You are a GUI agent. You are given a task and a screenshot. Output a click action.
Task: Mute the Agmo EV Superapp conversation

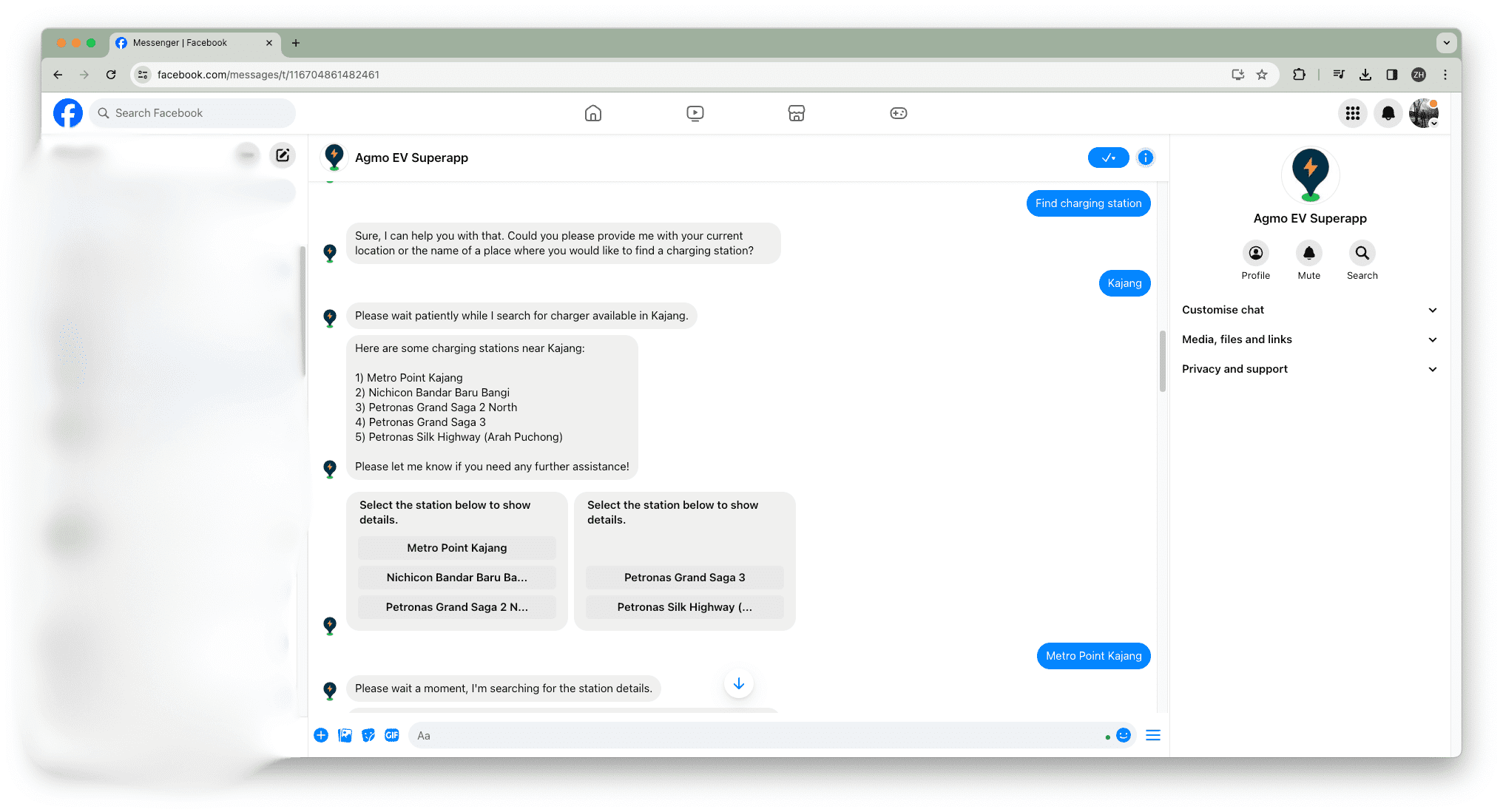click(x=1309, y=260)
